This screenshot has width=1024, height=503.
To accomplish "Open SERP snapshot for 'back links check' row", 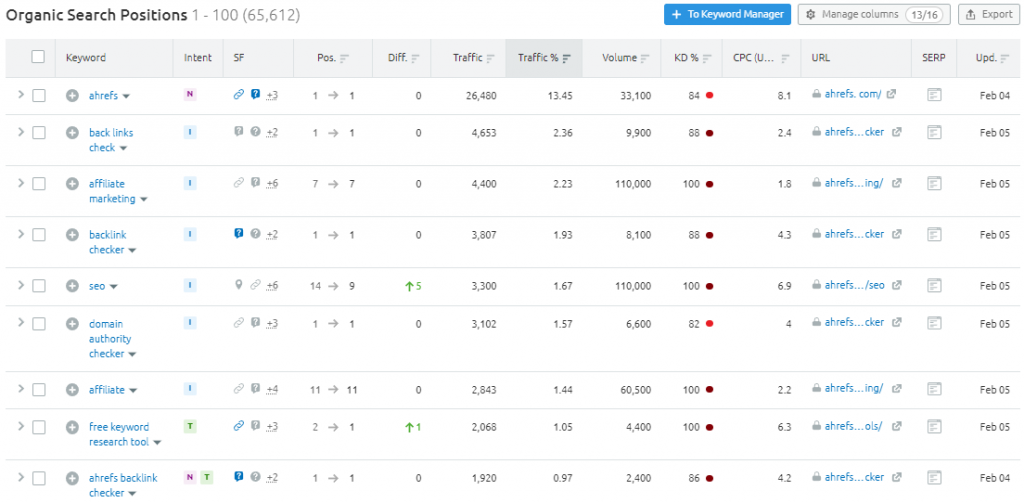I will (935, 133).
